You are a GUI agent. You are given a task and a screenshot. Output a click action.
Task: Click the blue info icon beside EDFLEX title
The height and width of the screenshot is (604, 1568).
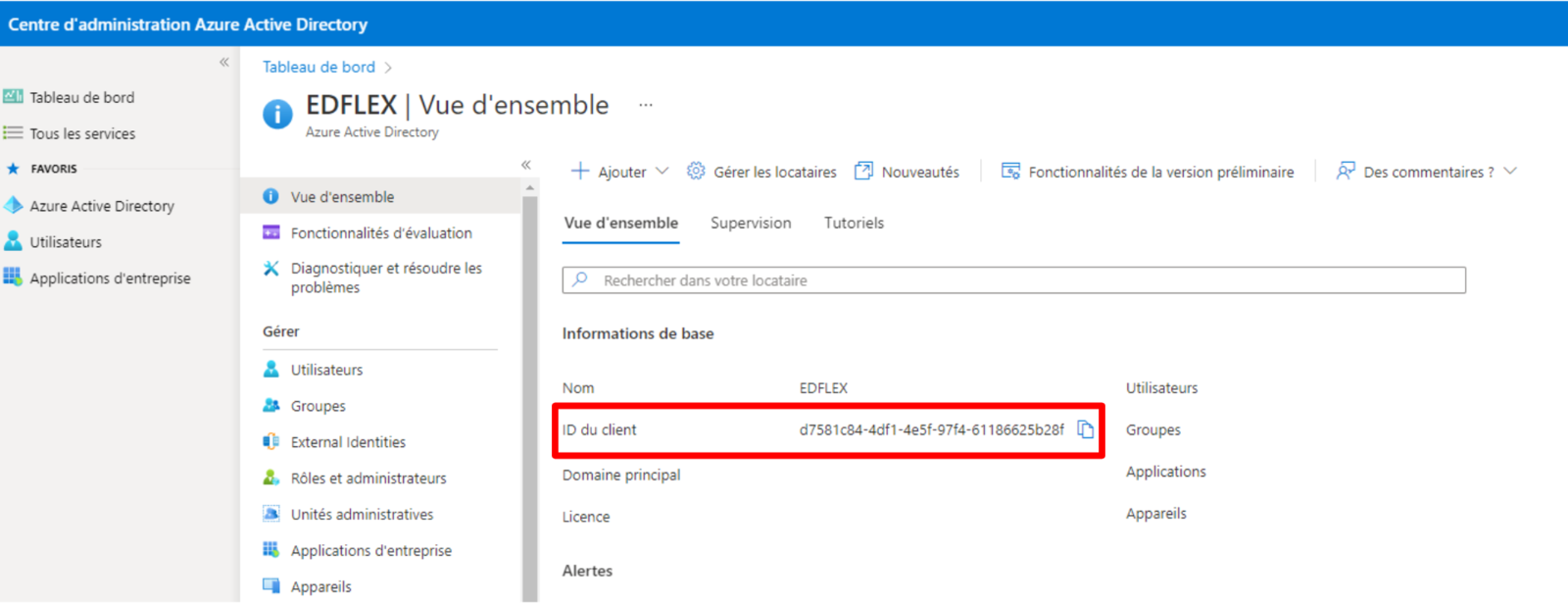tap(277, 115)
